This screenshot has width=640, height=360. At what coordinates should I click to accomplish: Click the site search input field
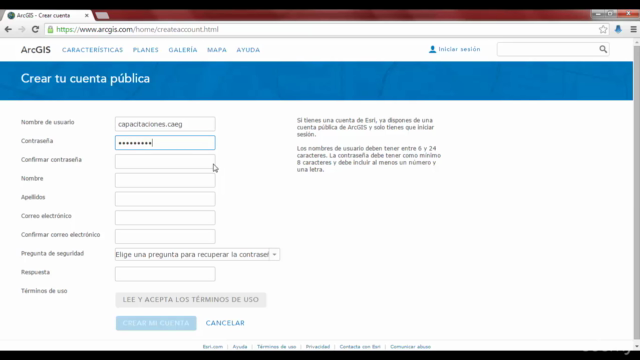548,49
